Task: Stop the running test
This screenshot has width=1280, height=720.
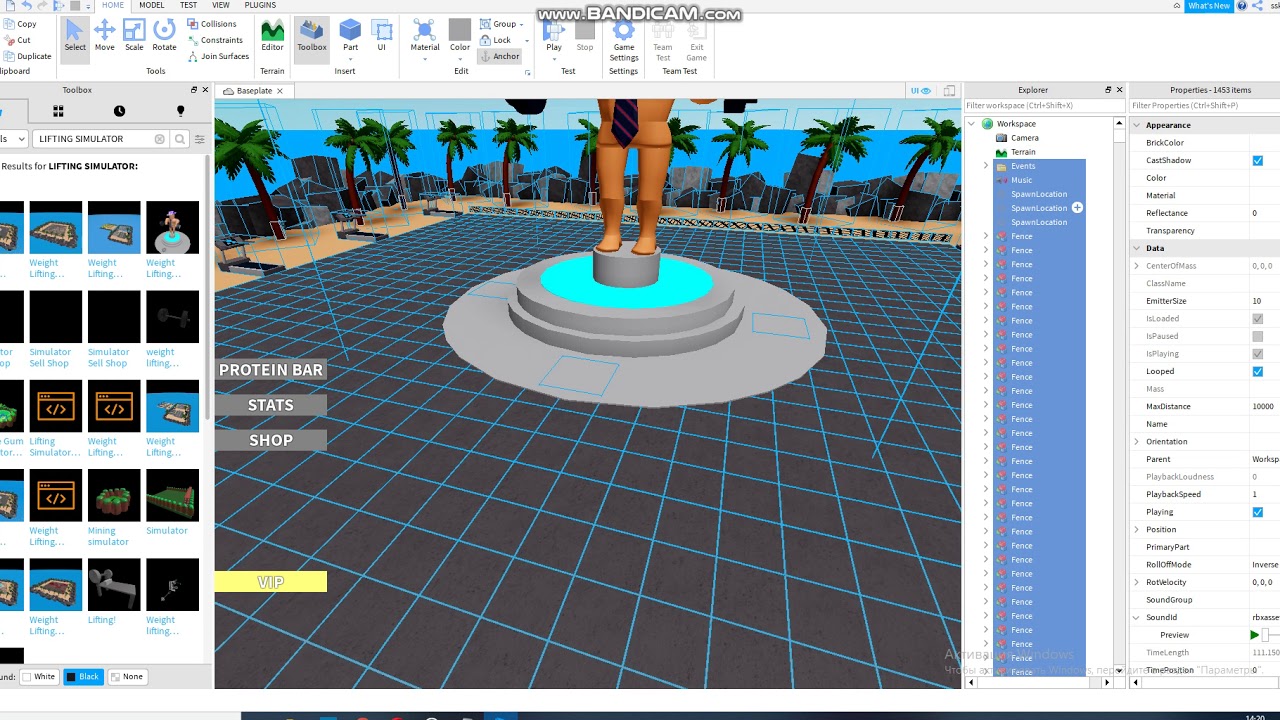Action: (585, 36)
